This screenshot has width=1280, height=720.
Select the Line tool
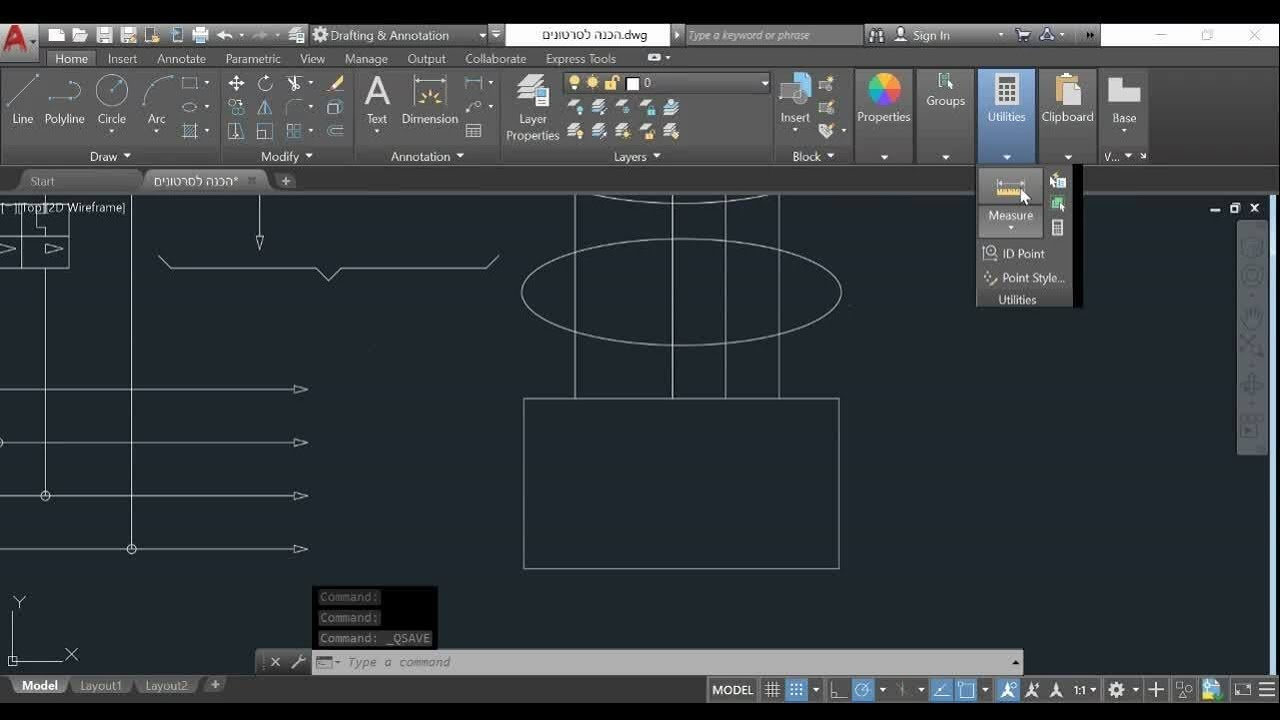click(22, 100)
